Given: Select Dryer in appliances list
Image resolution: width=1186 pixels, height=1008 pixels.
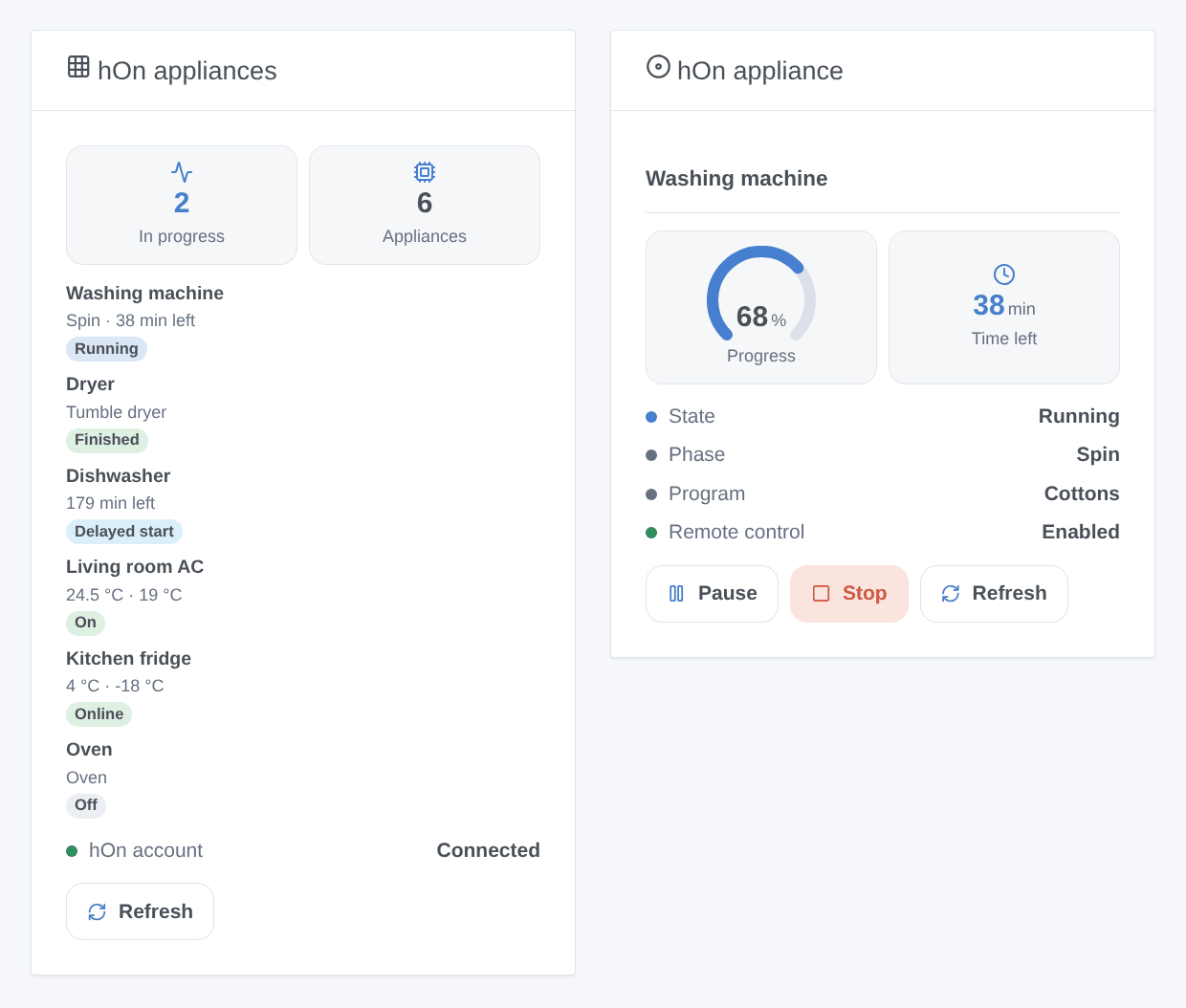Looking at the screenshot, I should point(90,384).
